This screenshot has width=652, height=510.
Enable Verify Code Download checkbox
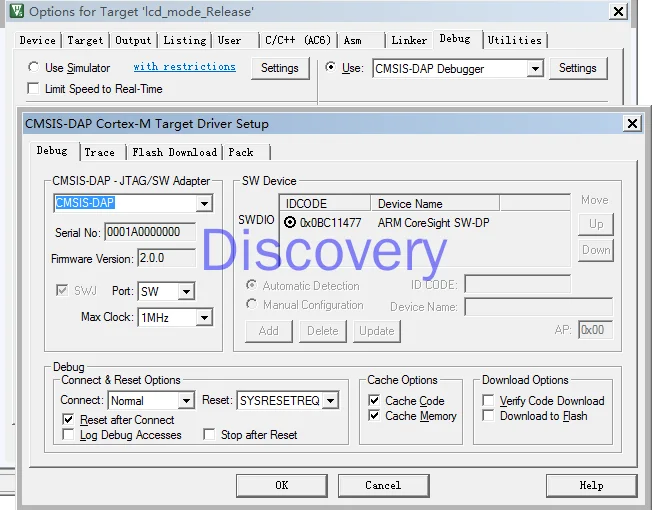pyautogui.click(x=488, y=400)
